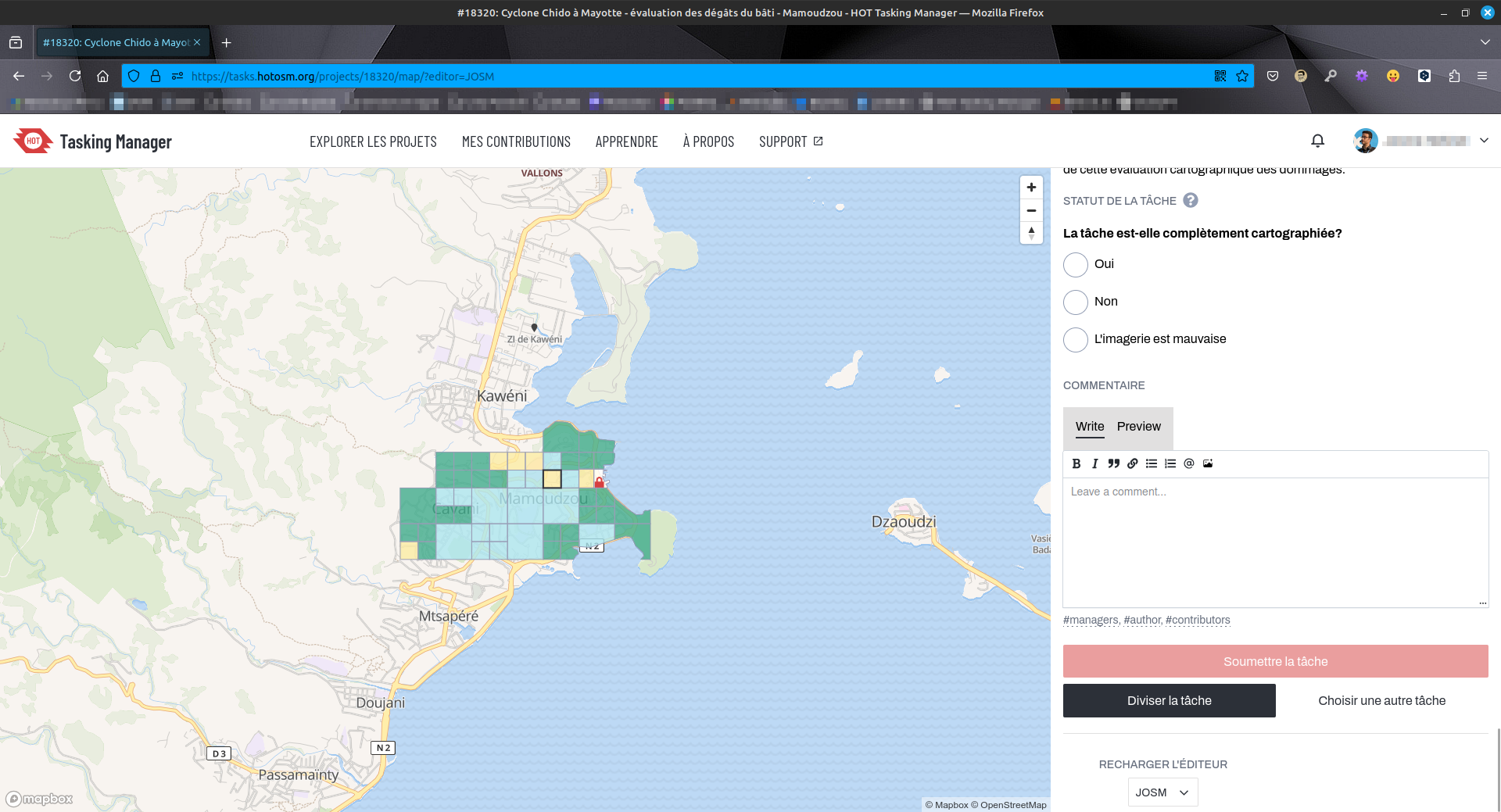Click the Italic formatting icon
Screen dimensions: 1501x812
[x=1094, y=463]
